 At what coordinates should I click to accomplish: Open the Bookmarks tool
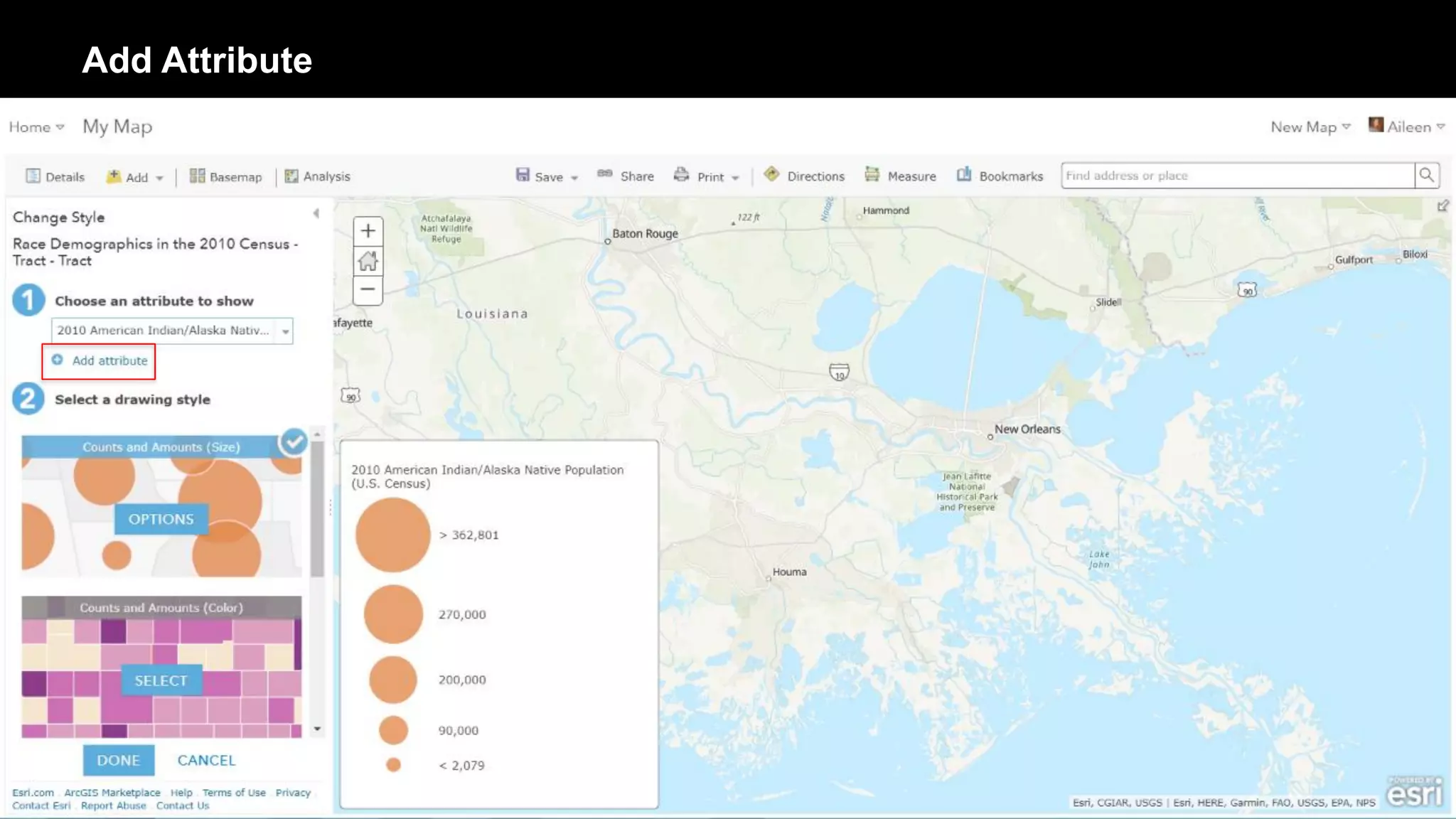(1000, 176)
